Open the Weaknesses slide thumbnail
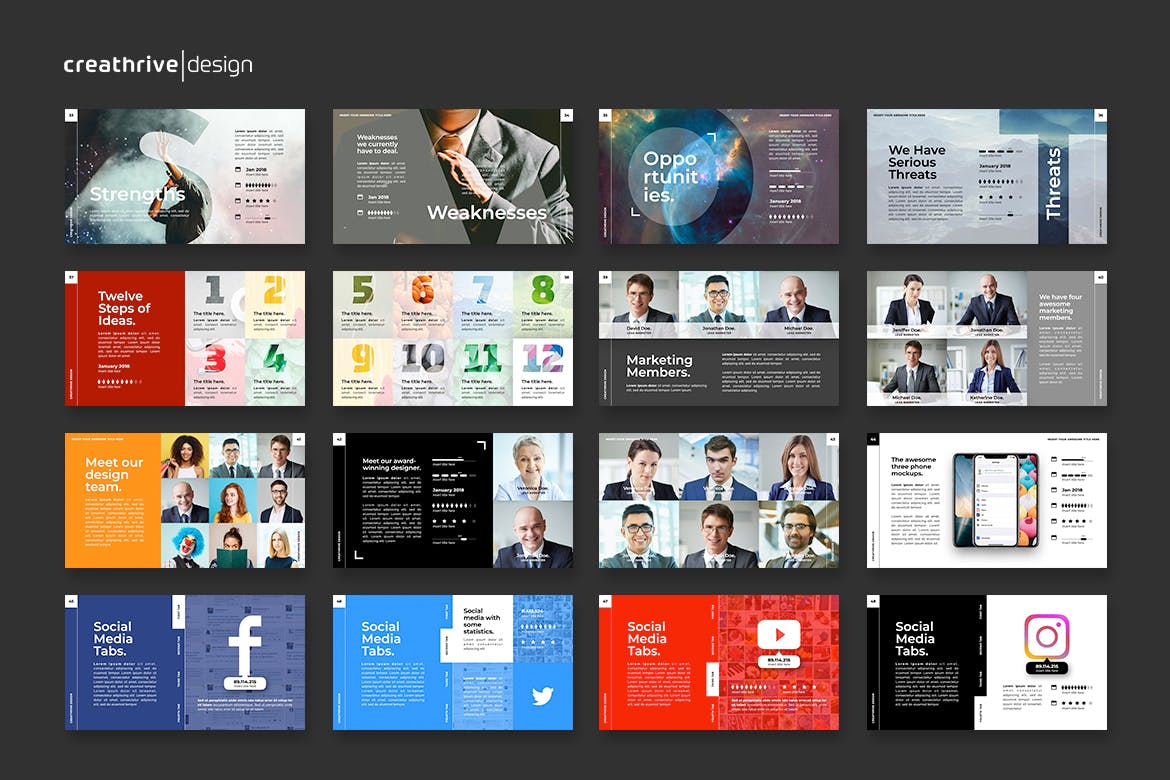The height and width of the screenshot is (780, 1170). coord(452,176)
